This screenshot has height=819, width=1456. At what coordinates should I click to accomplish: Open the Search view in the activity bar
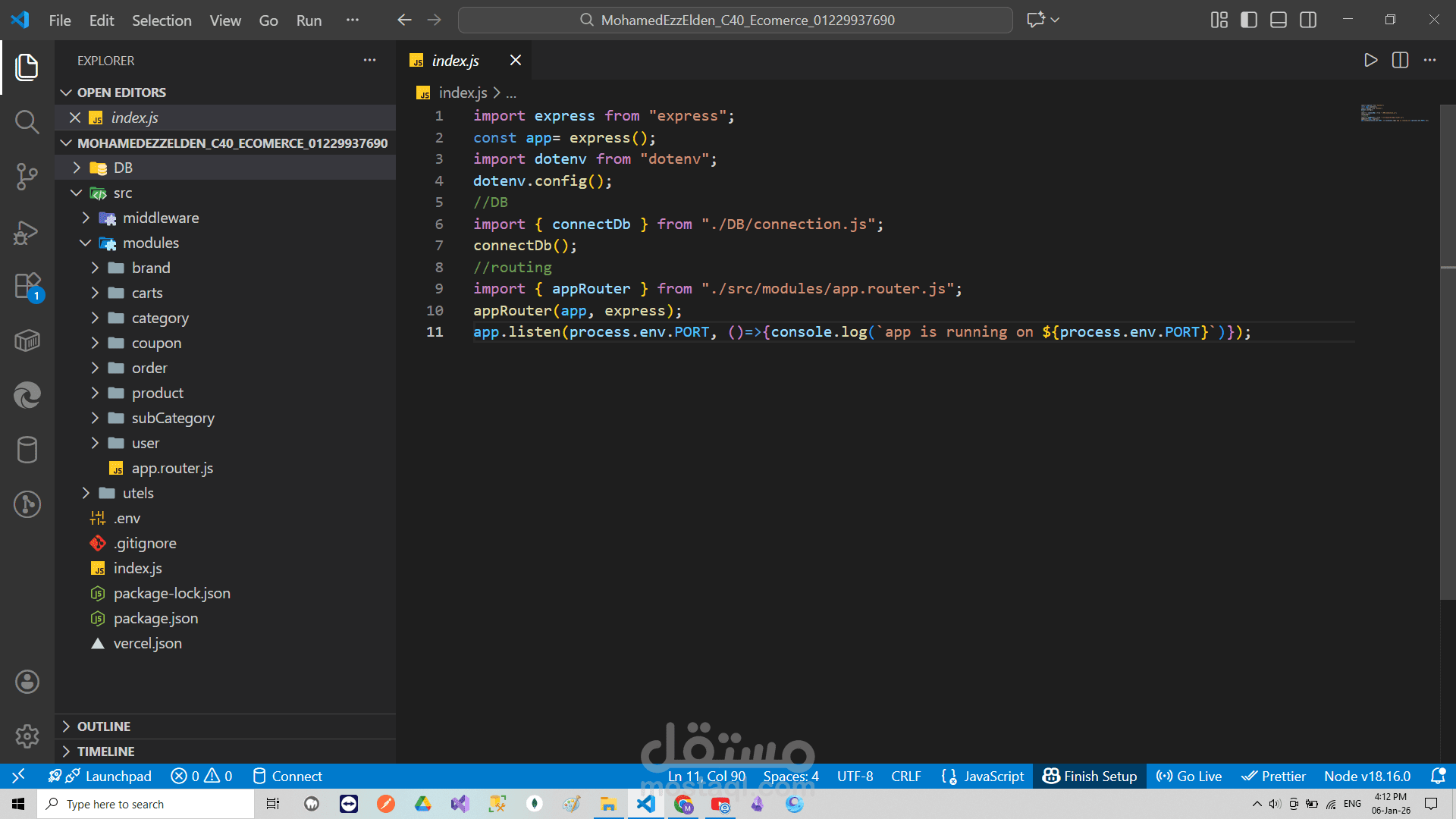click(27, 121)
